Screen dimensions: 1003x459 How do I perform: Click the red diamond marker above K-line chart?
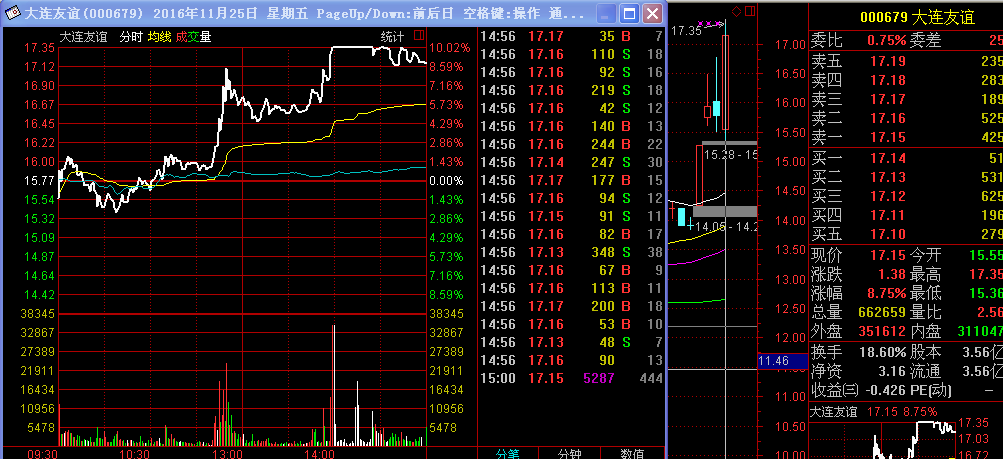pyautogui.click(x=736, y=12)
